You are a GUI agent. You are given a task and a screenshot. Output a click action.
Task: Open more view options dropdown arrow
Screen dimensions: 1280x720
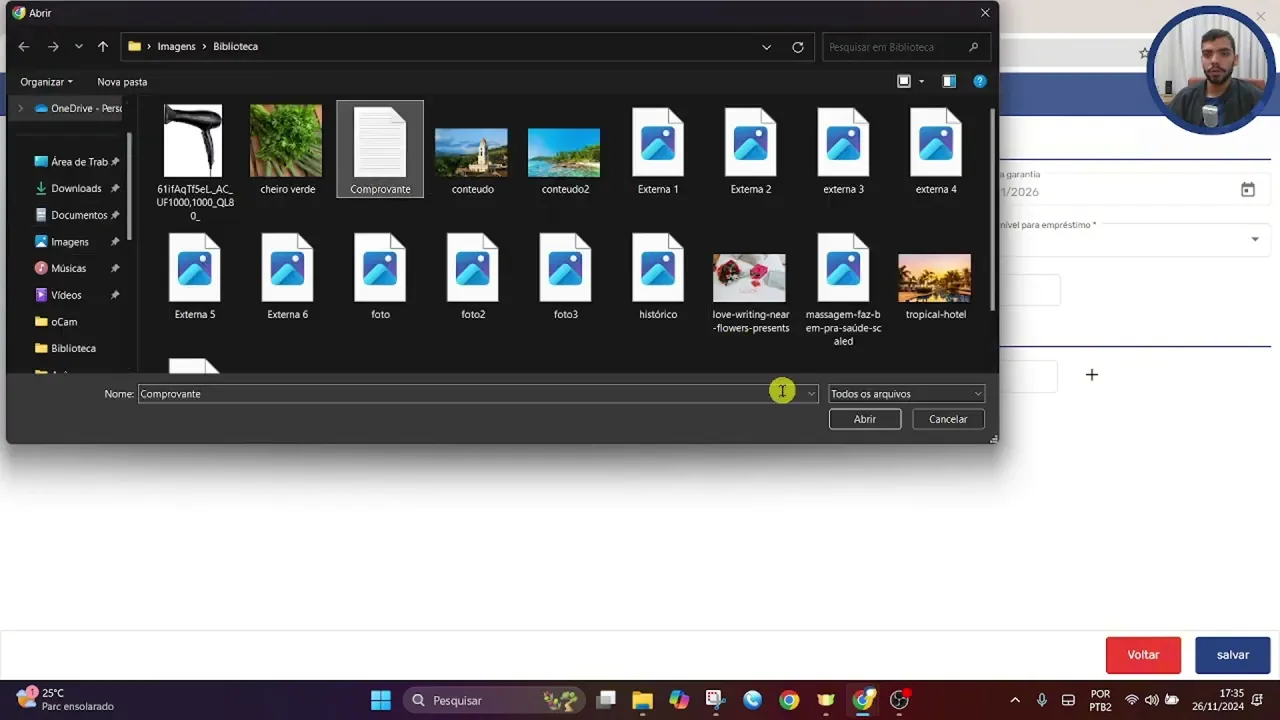pyautogui.click(x=921, y=82)
